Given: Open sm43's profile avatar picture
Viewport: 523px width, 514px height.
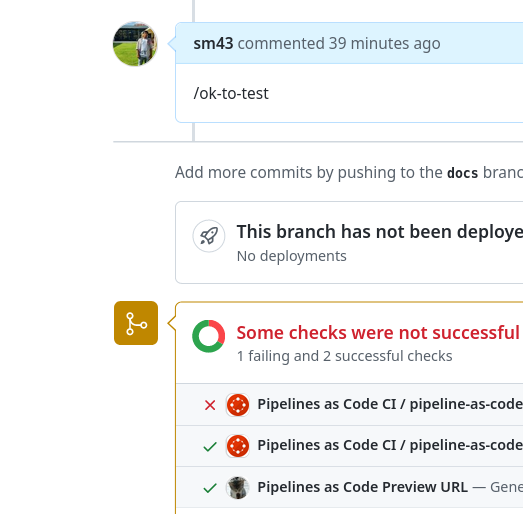Looking at the screenshot, I should pyautogui.click(x=135, y=44).
